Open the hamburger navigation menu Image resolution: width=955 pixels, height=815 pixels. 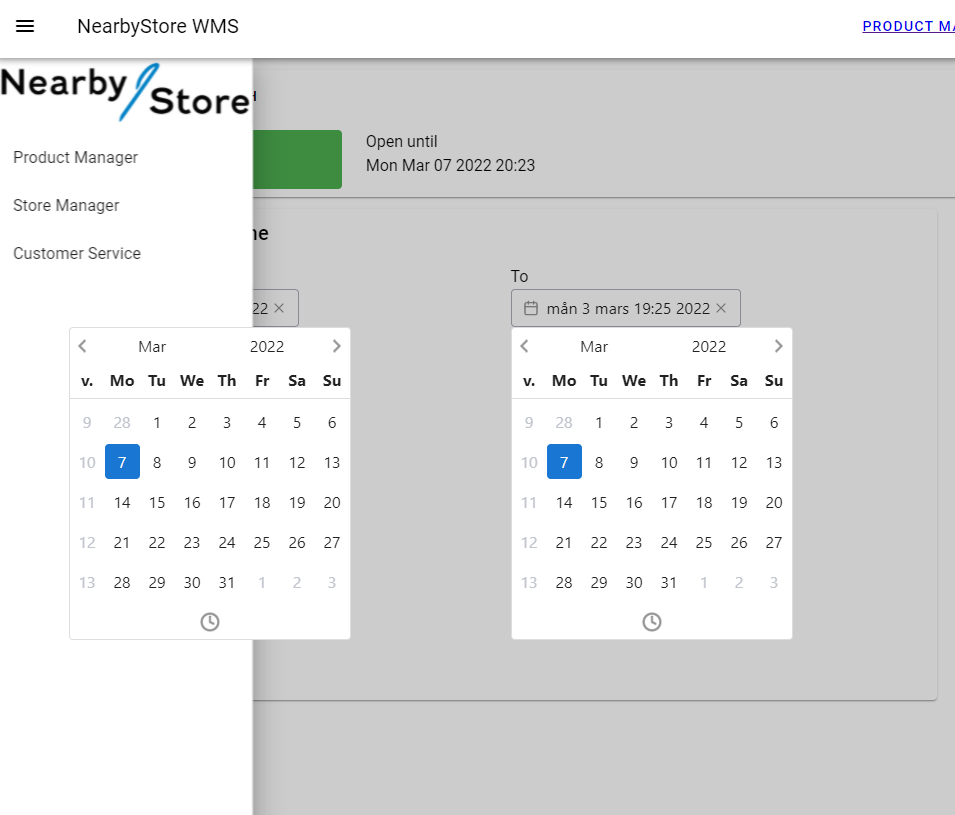pos(24,26)
